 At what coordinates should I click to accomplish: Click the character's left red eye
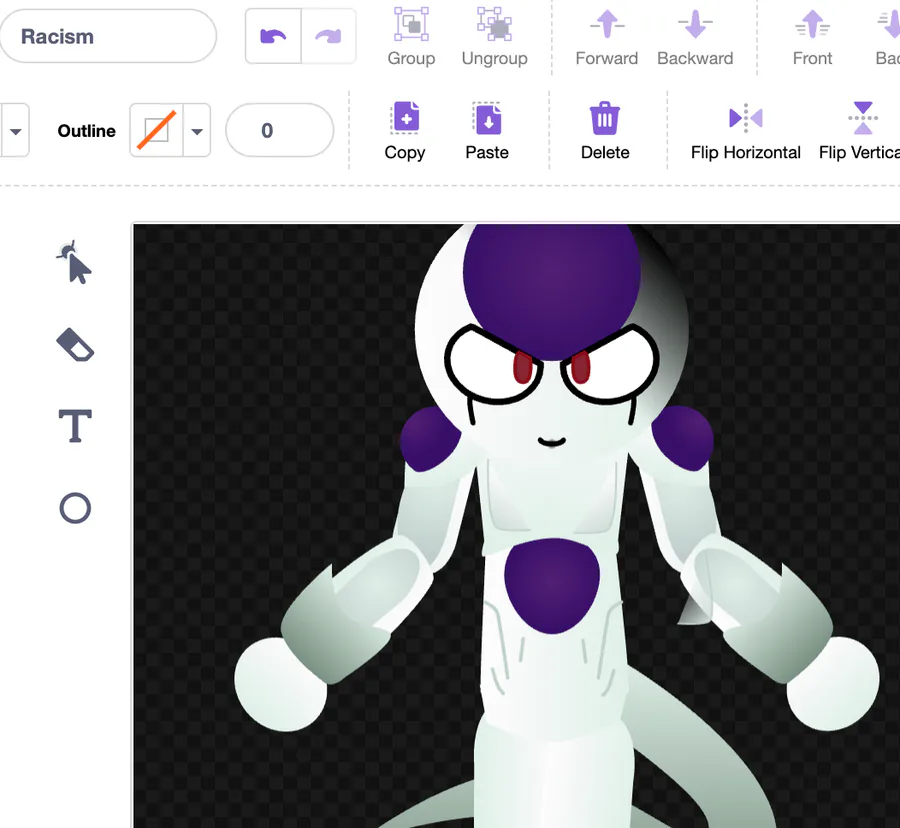pos(522,367)
